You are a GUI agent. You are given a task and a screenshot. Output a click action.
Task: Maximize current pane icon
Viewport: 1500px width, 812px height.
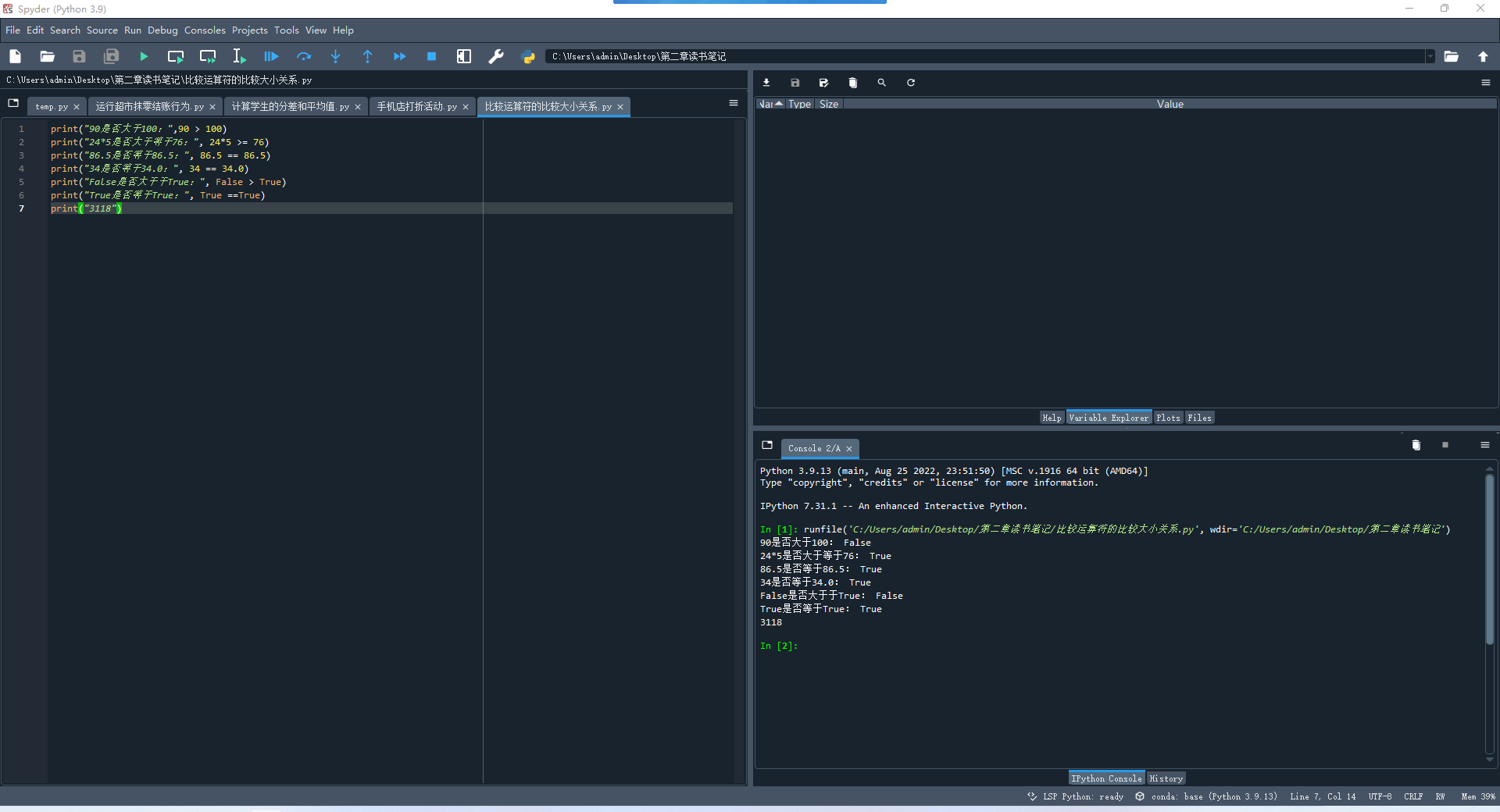[x=464, y=56]
